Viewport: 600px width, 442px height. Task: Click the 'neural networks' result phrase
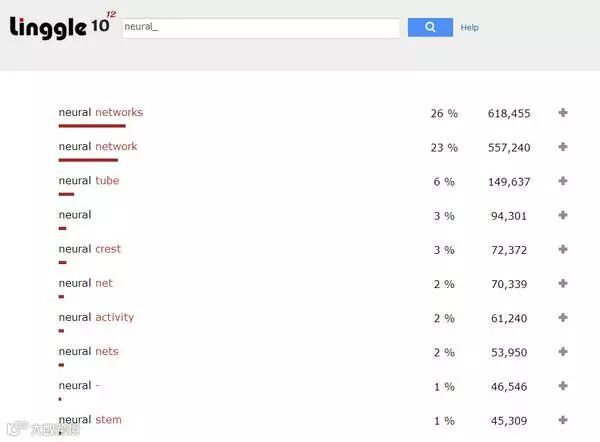coord(100,112)
